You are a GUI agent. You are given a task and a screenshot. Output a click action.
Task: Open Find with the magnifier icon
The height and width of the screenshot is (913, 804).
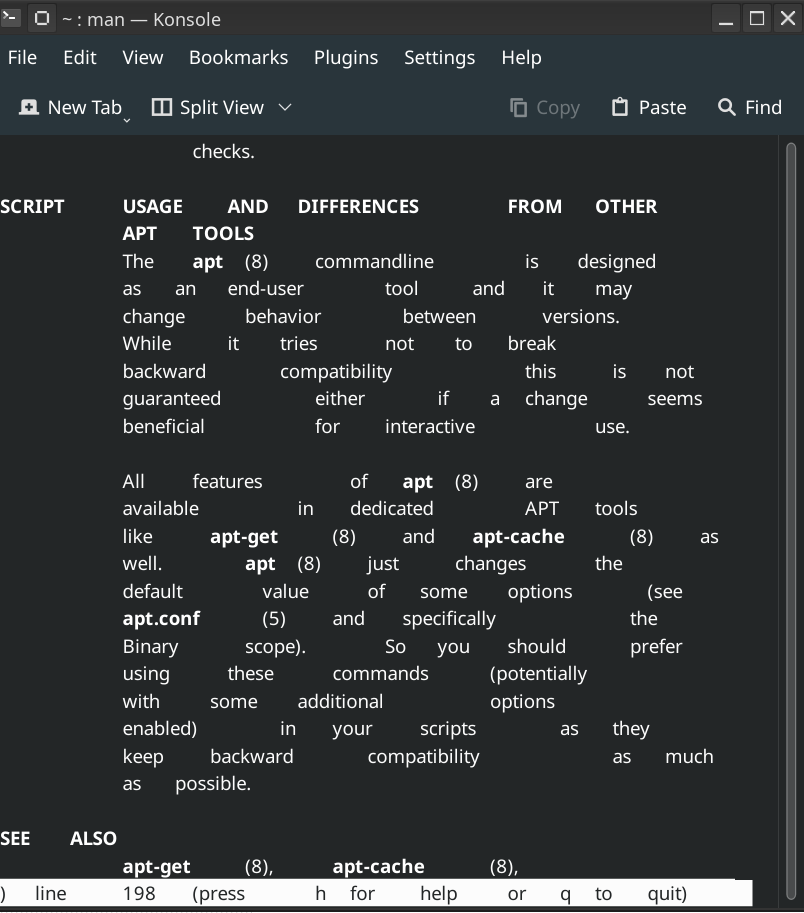pyautogui.click(x=727, y=107)
